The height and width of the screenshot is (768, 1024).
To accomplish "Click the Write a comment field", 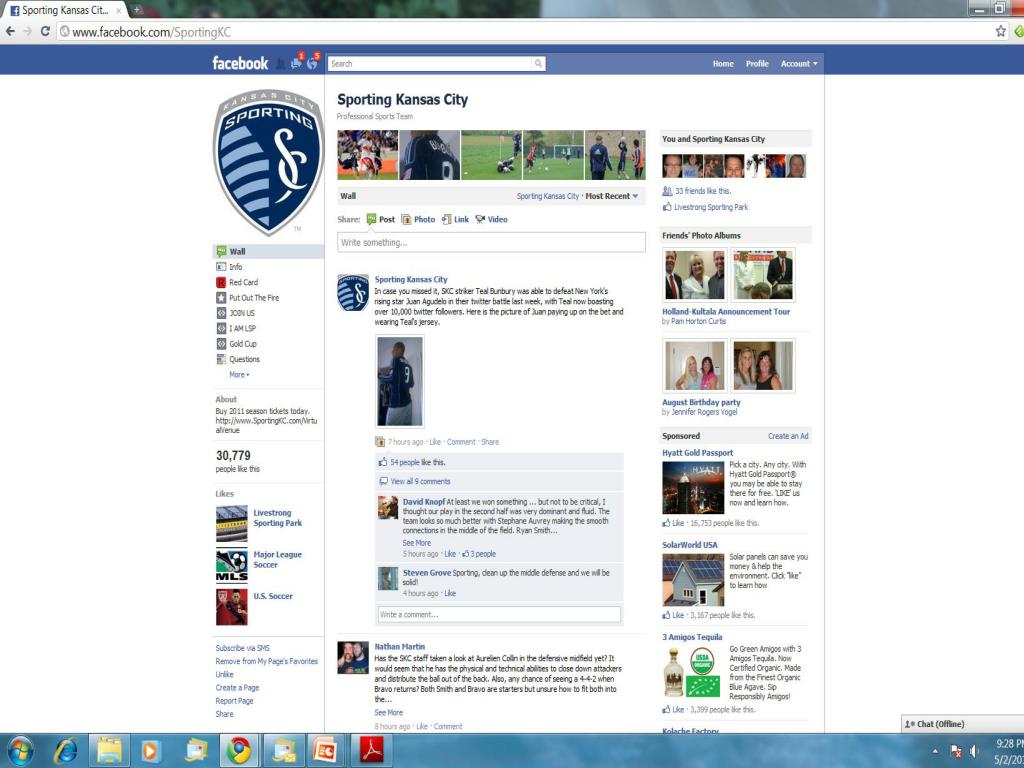I will coord(499,615).
